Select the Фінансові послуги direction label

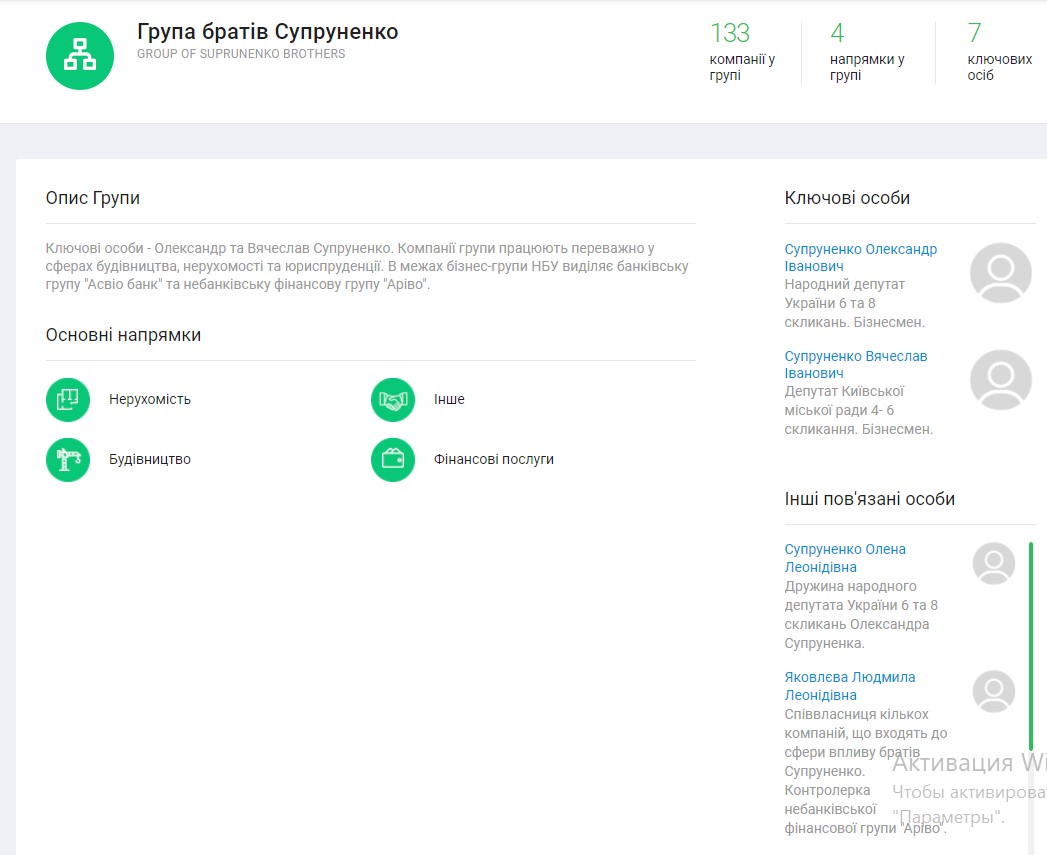click(x=494, y=459)
